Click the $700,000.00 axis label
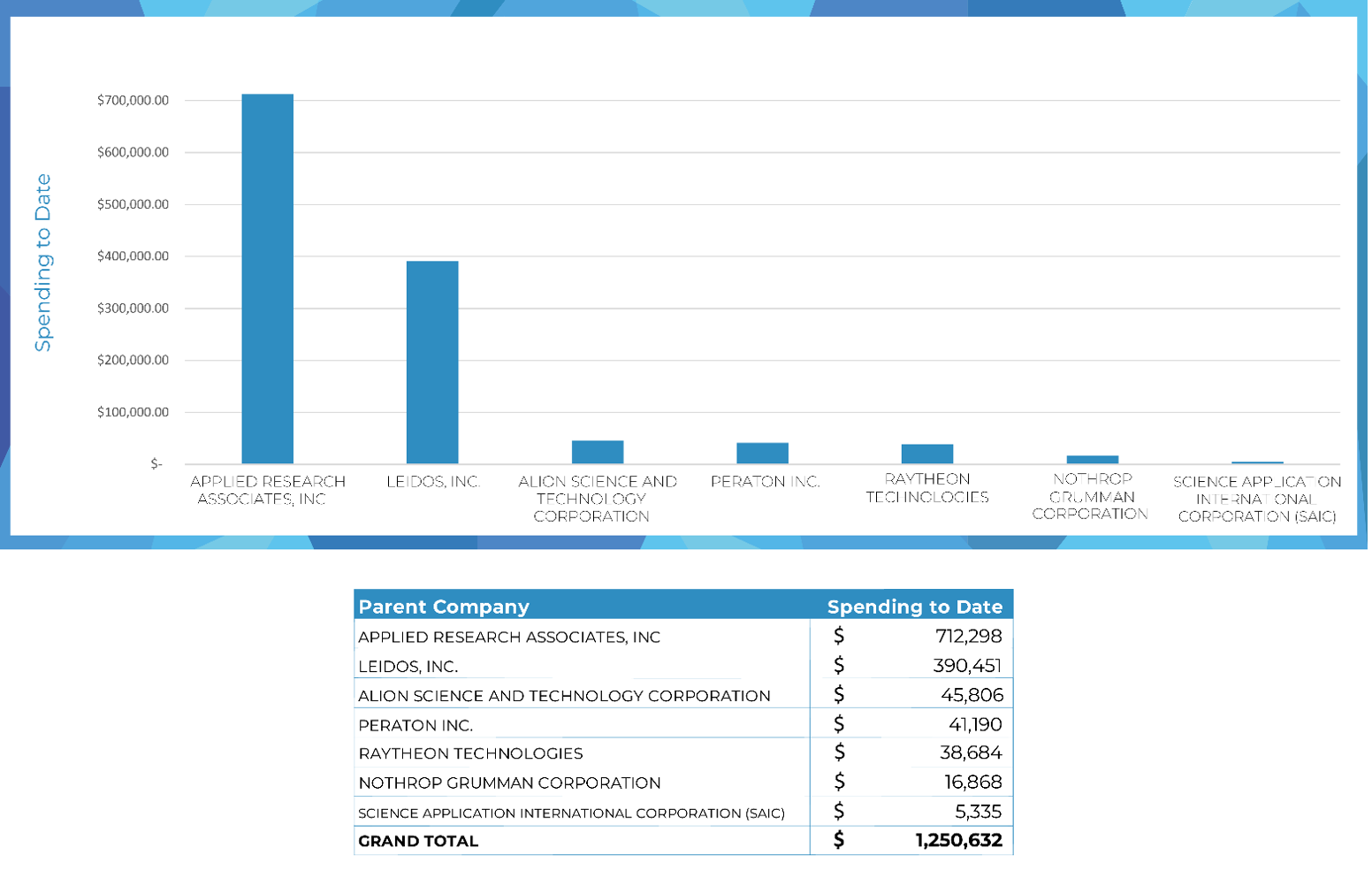This screenshot has height=886, width=1372. coord(133,101)
